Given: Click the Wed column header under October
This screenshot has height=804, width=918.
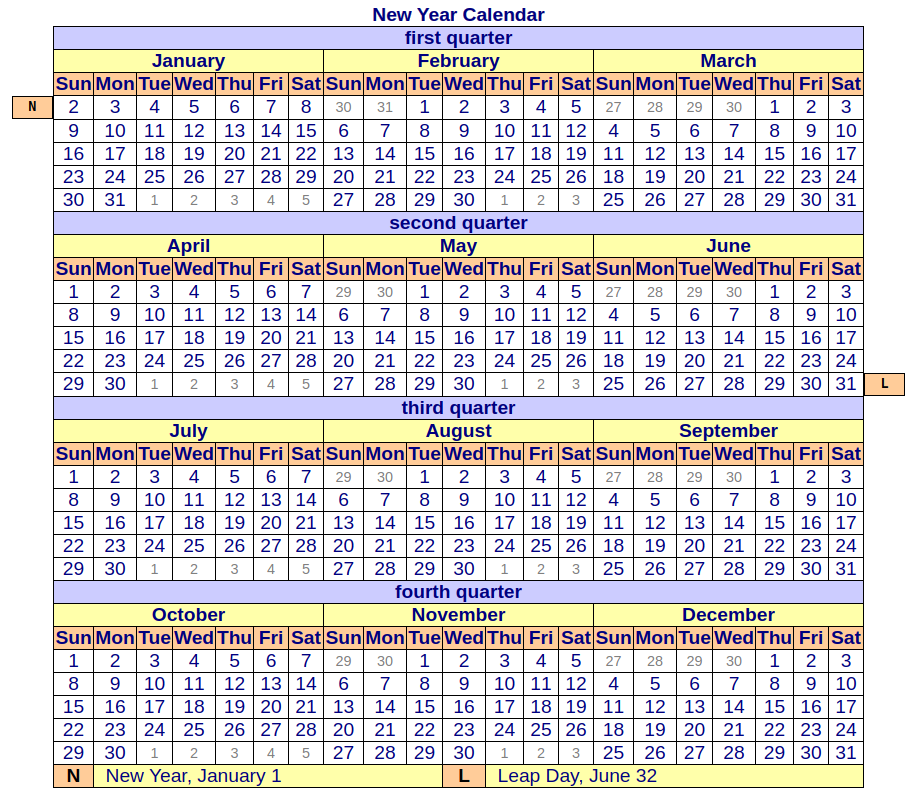Looking at the screenshot, I should (x=194, y=638).
